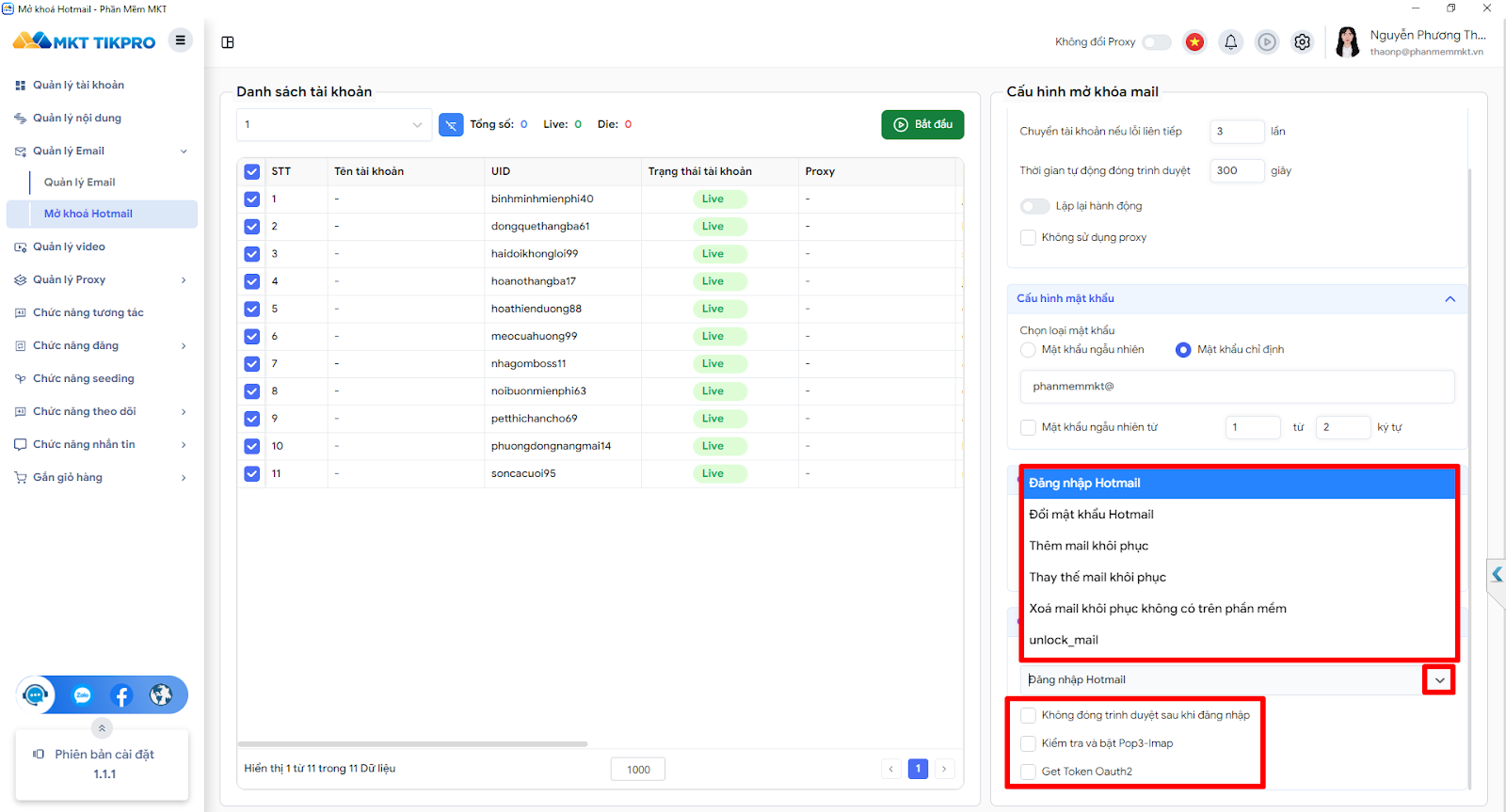The image size is (1506, 812).
Task: Uncheck row checkbox for soncacuoi95
Action: [251, 473]
